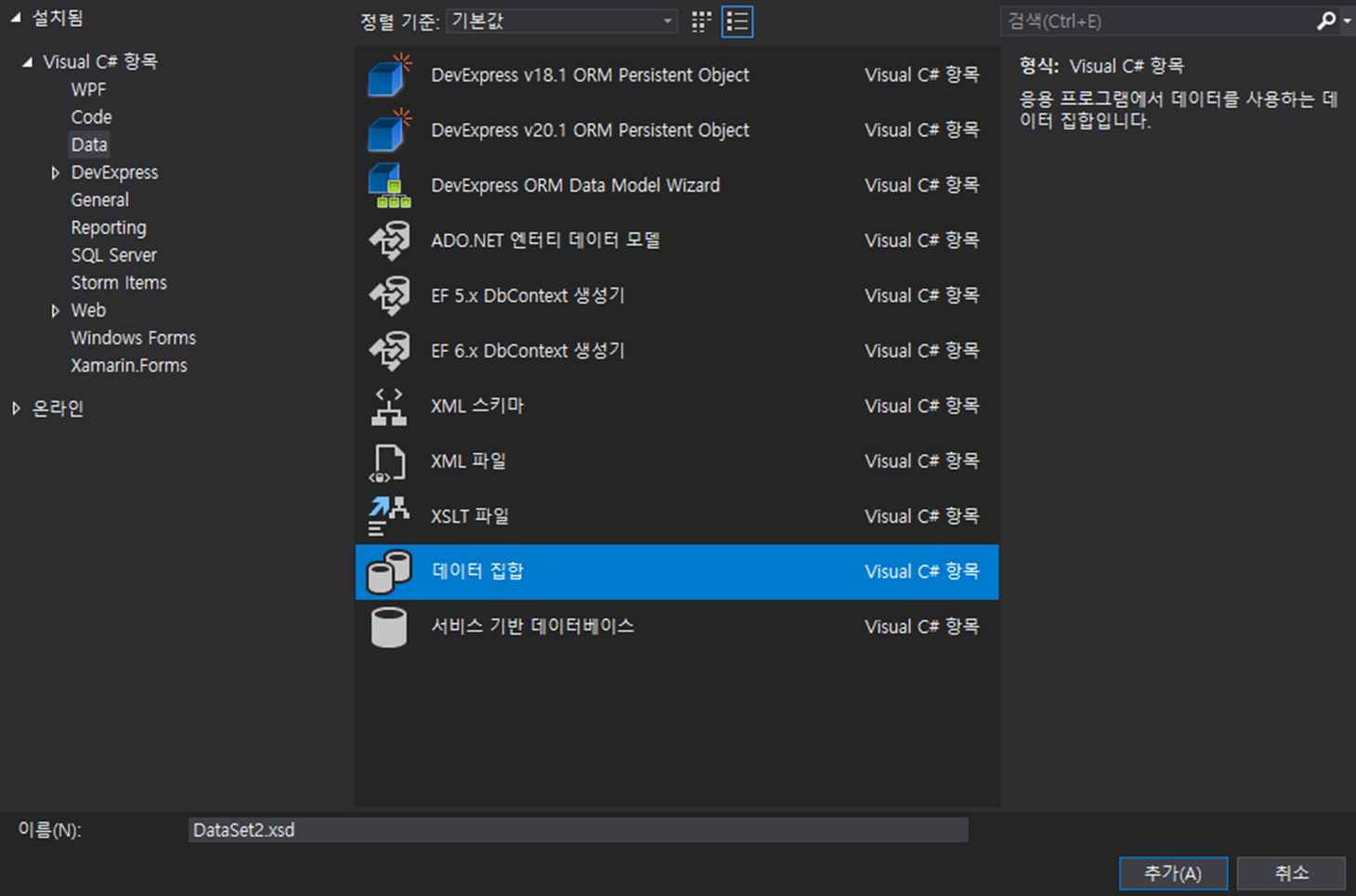Click Visual C# 항목 type in XSLT 파일 row
Screen dimensions: 1356x896
(x=921, y=516)
